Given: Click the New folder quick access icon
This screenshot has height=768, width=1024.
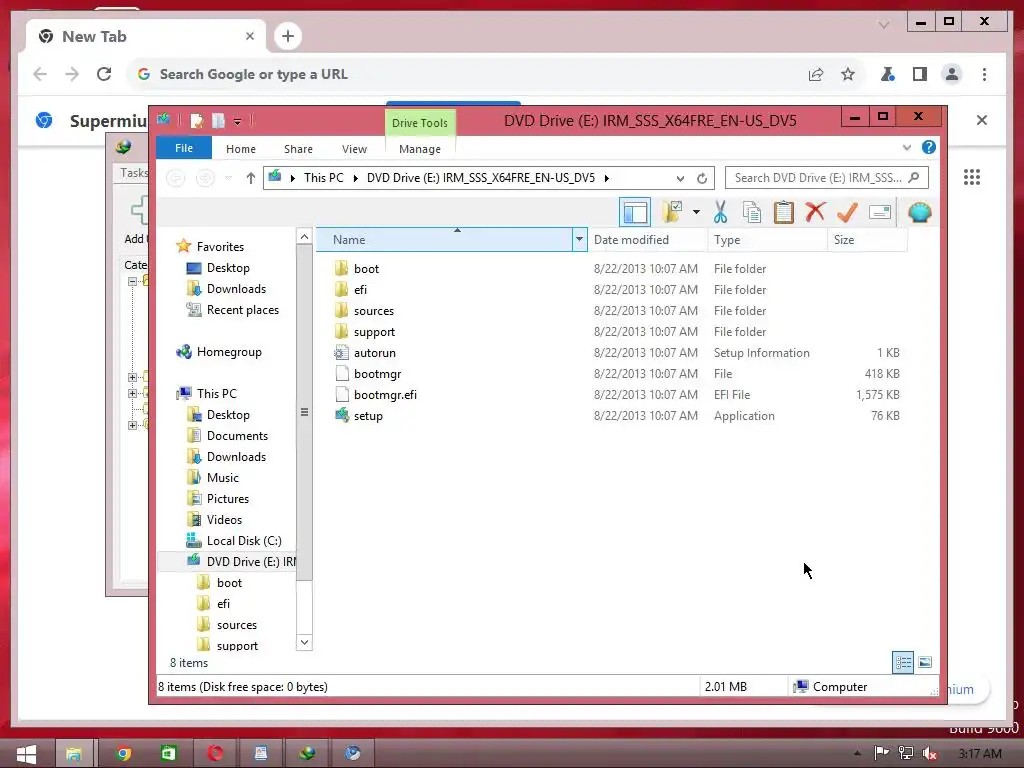Looking at the screenshot, I should pos(218,121).
